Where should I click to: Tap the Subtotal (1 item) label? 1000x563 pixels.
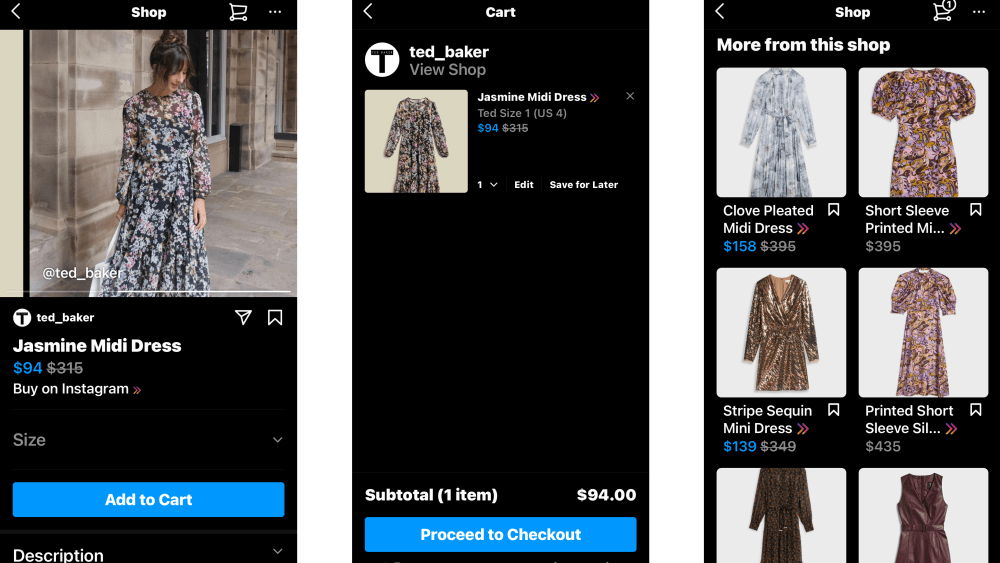[431, 495]
